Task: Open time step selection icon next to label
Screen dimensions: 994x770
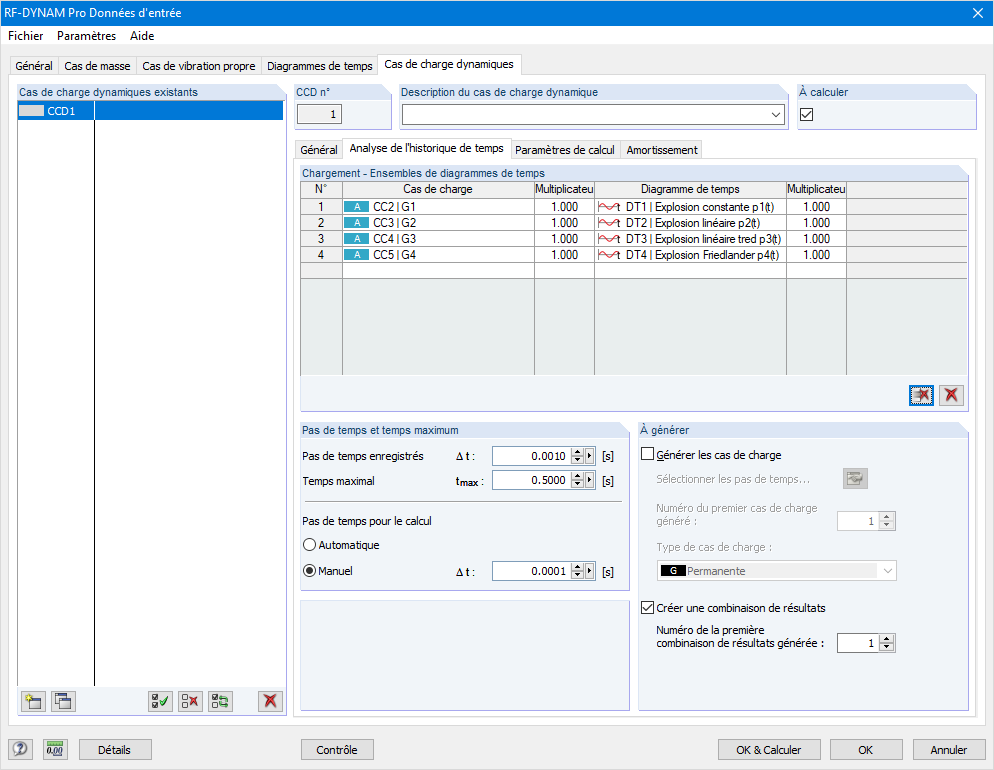Action: coord(855,478)
